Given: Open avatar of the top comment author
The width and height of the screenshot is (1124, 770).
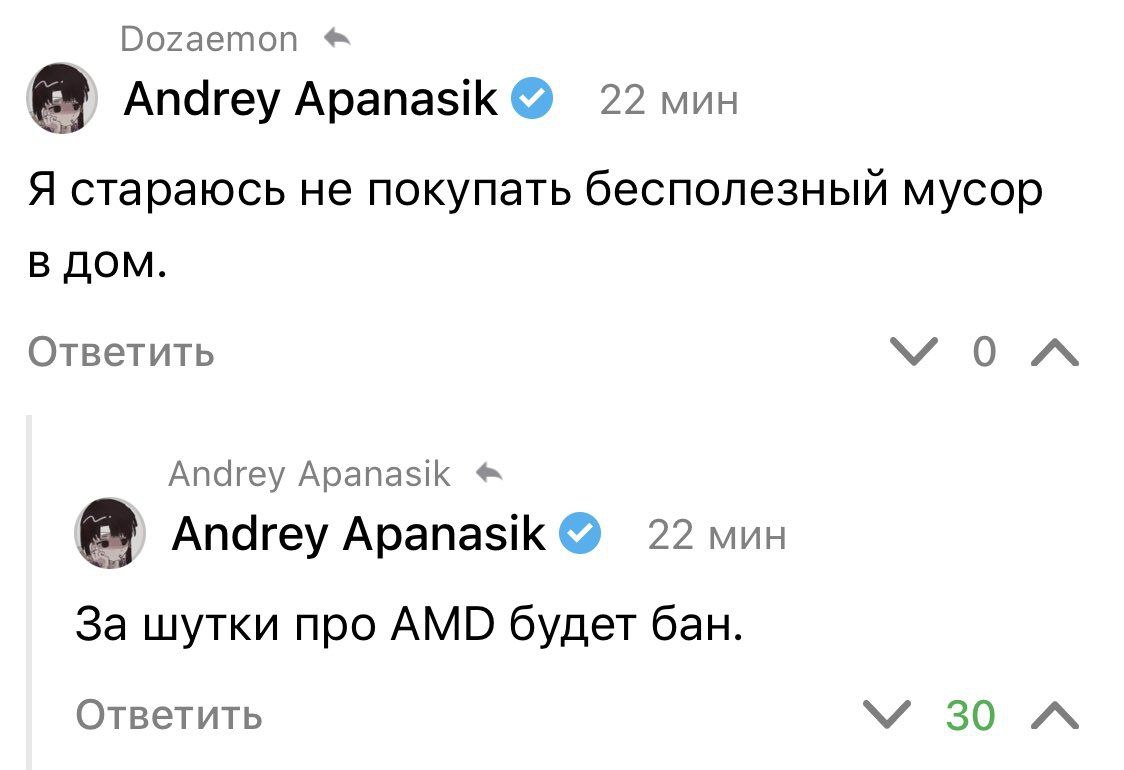Looking at the screenshot, I should click(x=62, y=99).
